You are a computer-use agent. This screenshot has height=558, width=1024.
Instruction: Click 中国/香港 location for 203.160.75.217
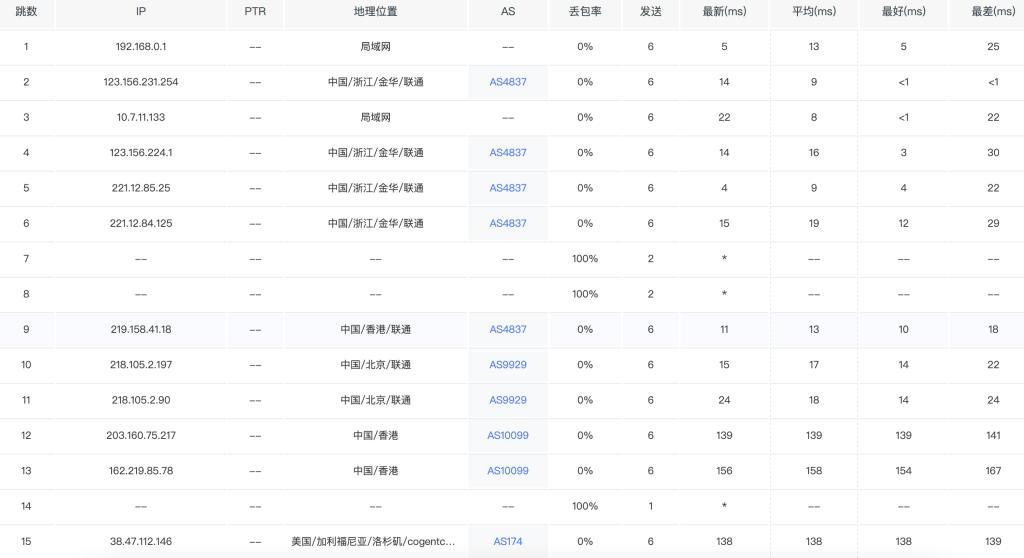376,435
